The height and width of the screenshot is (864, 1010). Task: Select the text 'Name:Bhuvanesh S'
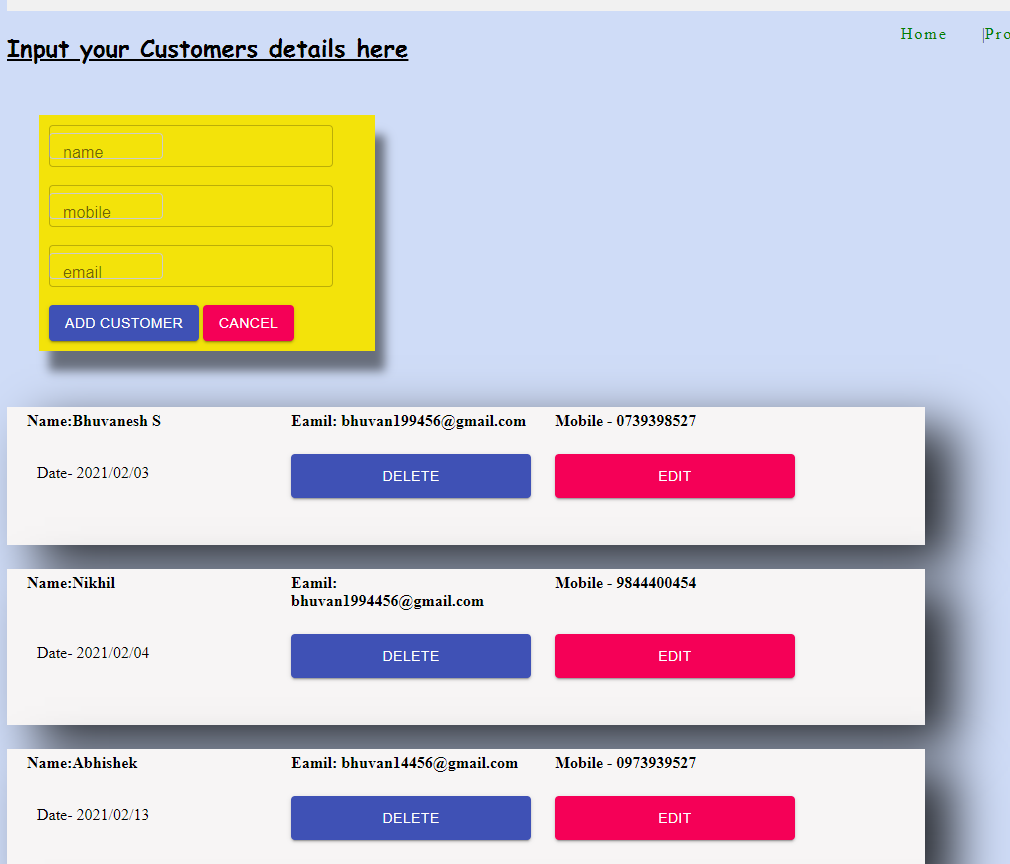[94, 421]
